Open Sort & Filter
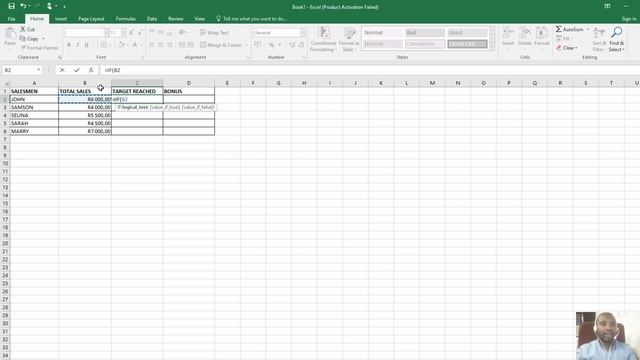Screen dimensions: 640x360 pyautogui.click(x=599, y=39)
